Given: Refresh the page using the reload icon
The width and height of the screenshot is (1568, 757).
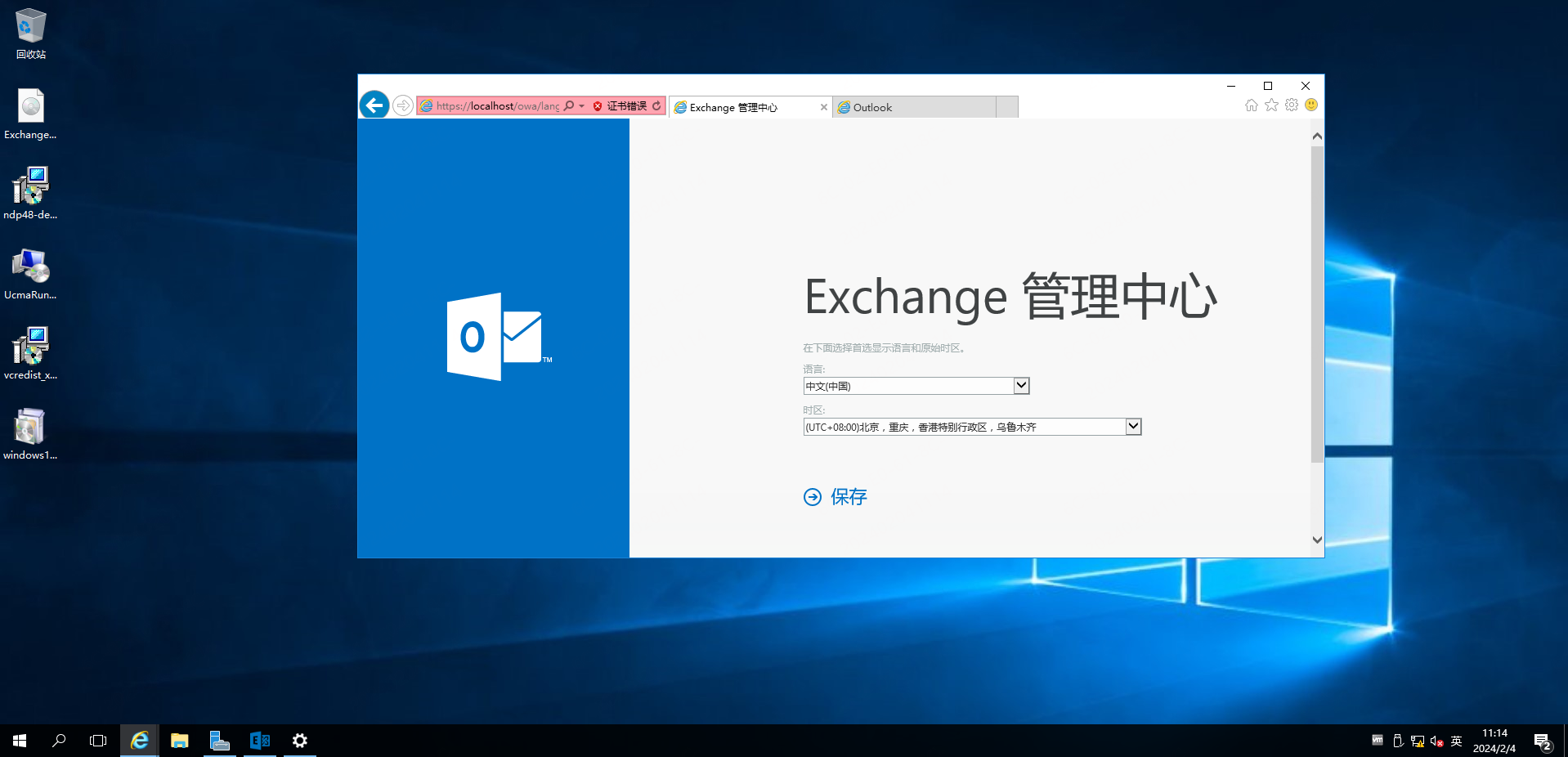Looking at the screenshot, I should tap(656, 105).
